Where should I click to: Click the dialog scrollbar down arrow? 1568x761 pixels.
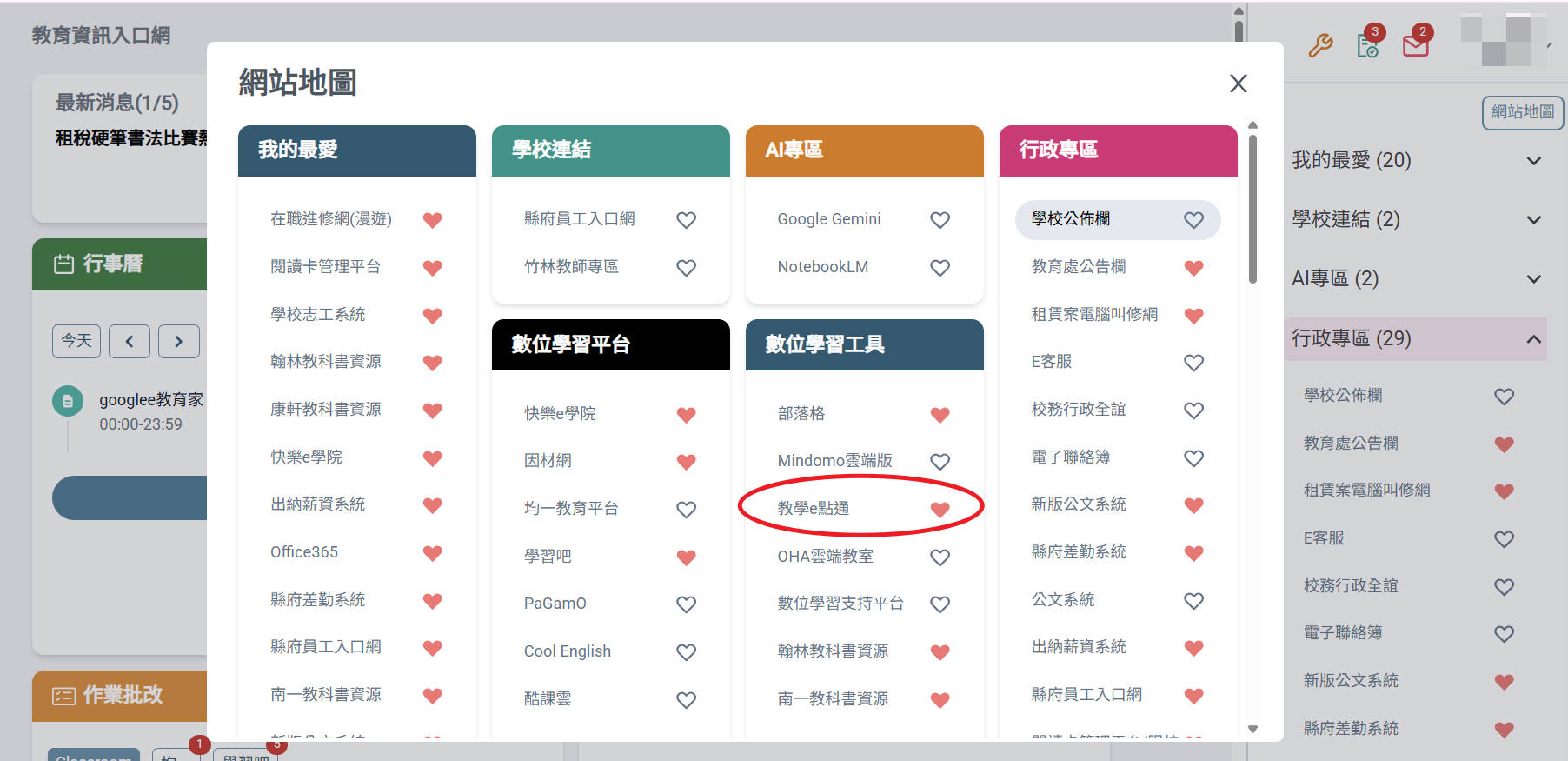(1252, 729)
